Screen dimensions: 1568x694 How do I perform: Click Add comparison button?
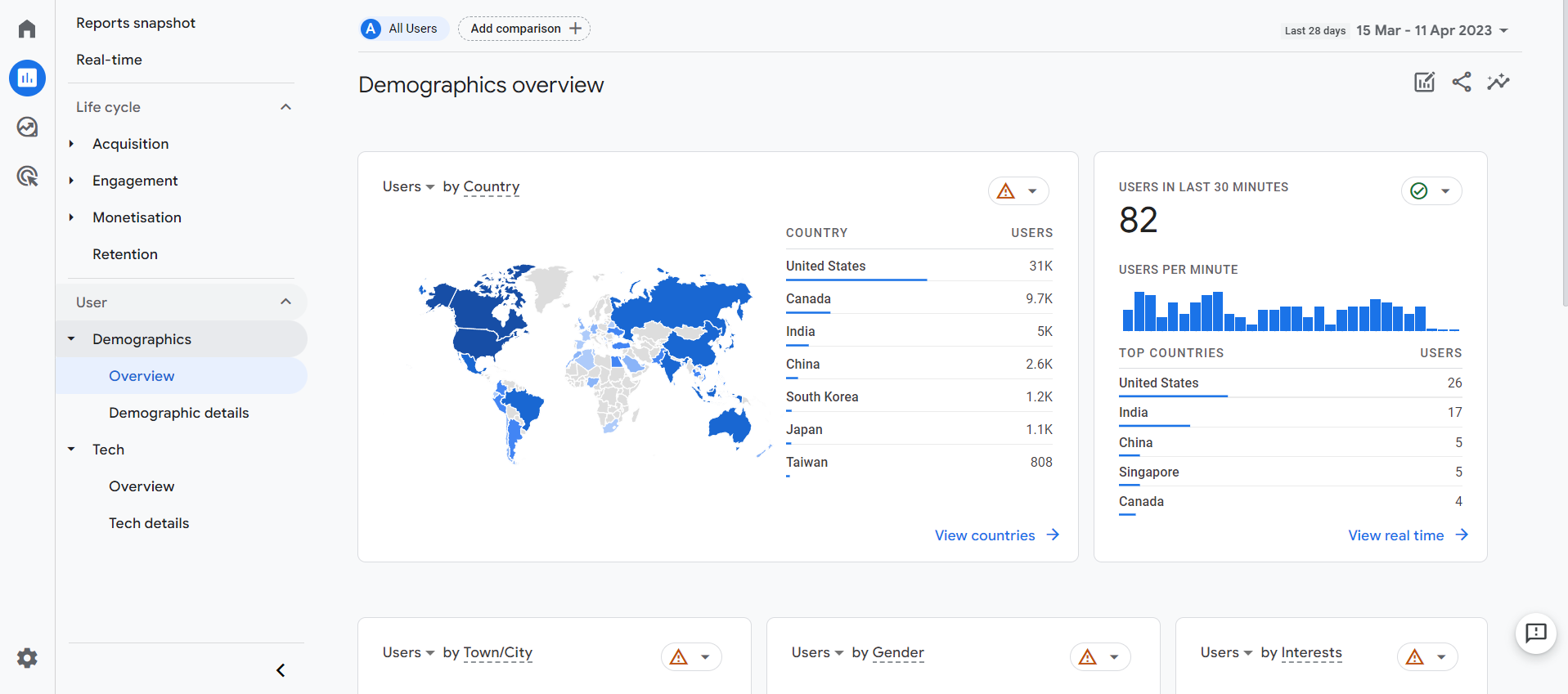coord(524,29)
